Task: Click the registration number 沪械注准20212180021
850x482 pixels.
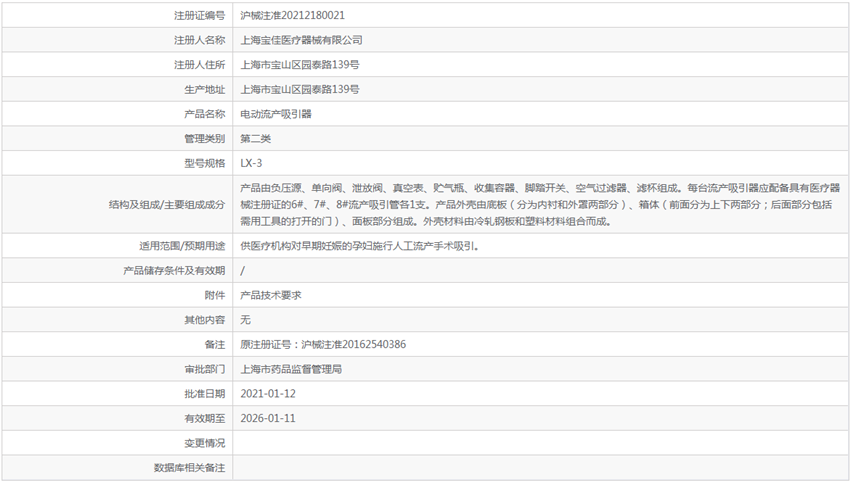Action: pyautogui.click(x=295, y=16)
